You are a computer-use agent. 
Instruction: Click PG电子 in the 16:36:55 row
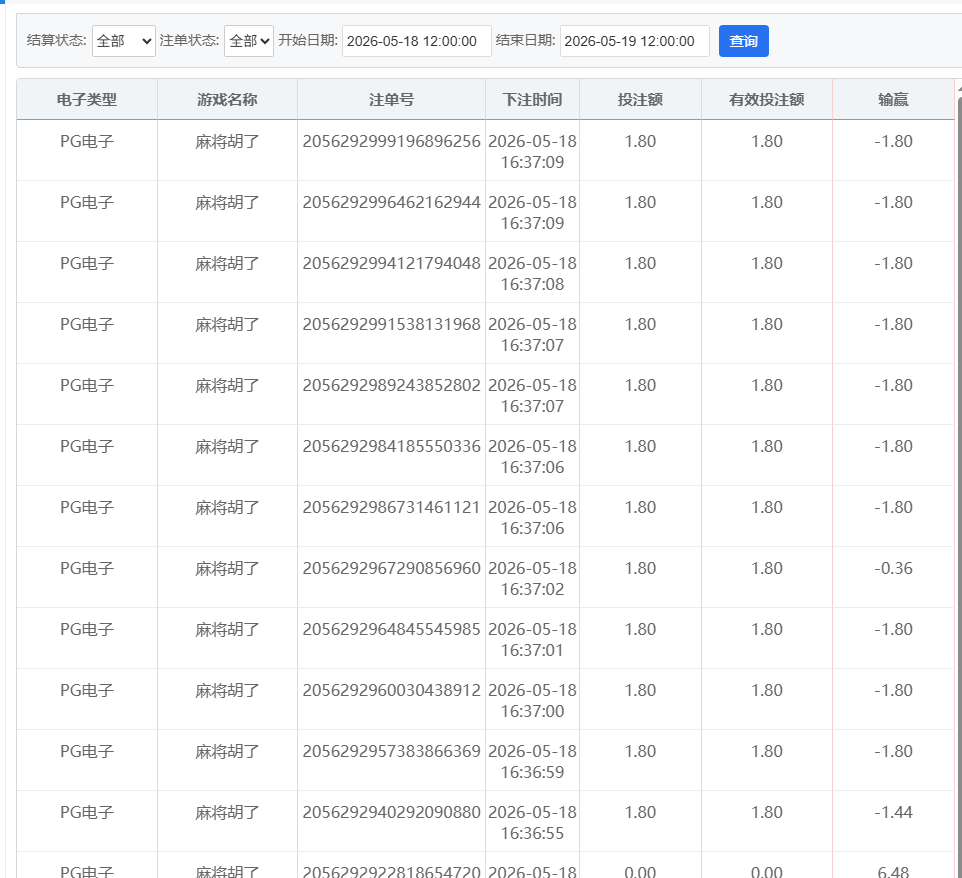(x=87, y=812)
